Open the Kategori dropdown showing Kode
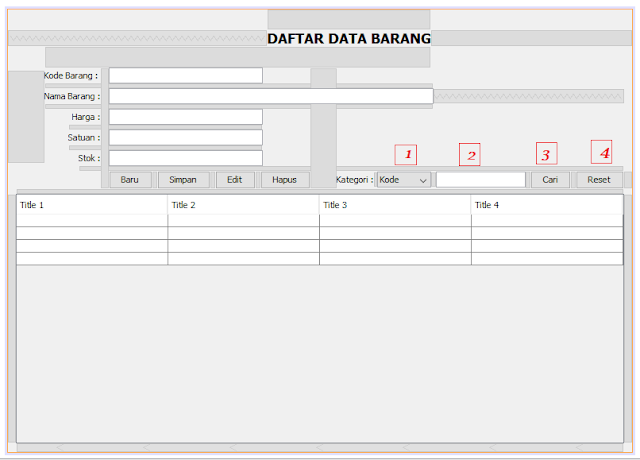The image size is (640, 460). coord(403,180)
